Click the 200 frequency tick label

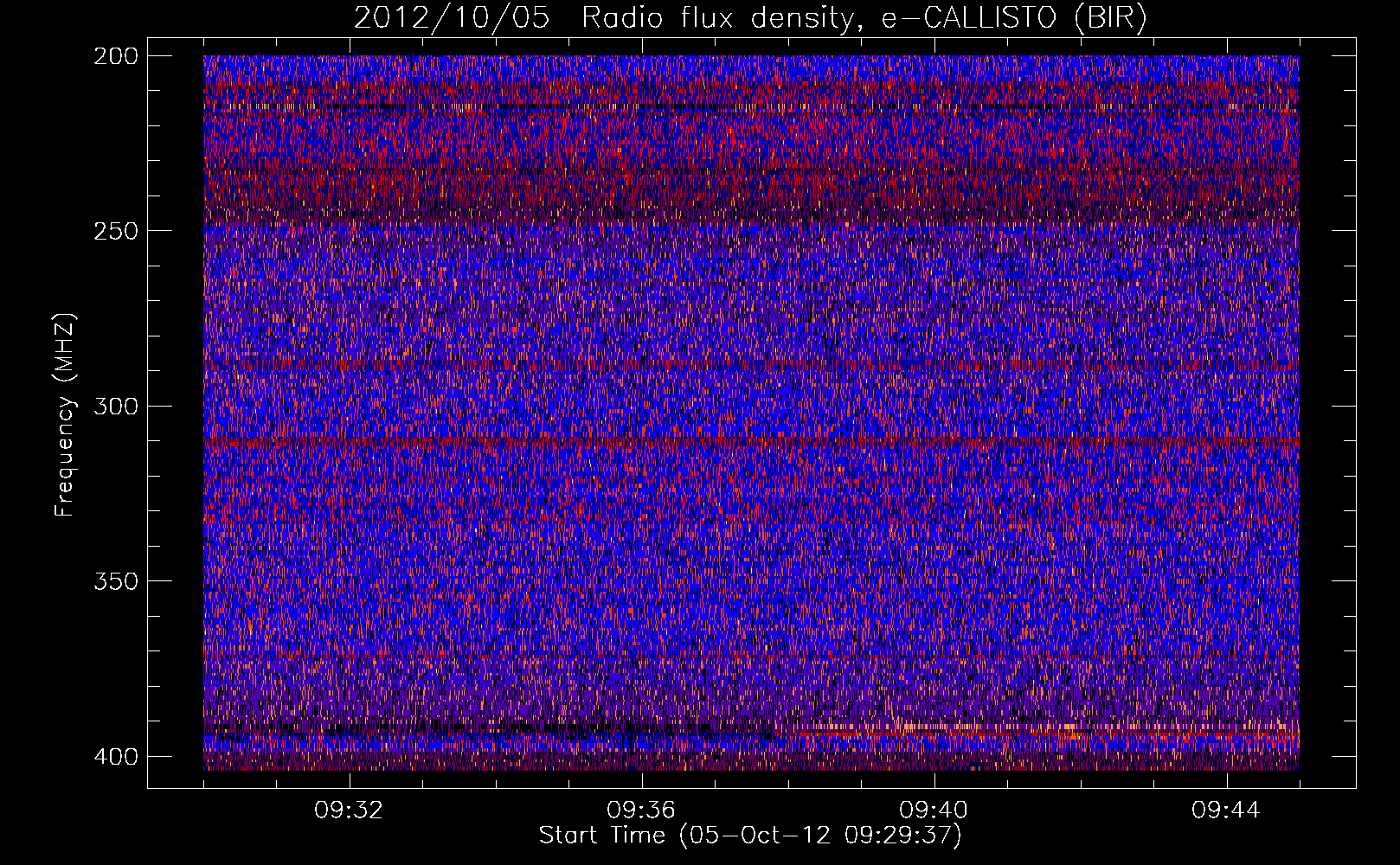(x=115, y=56)
